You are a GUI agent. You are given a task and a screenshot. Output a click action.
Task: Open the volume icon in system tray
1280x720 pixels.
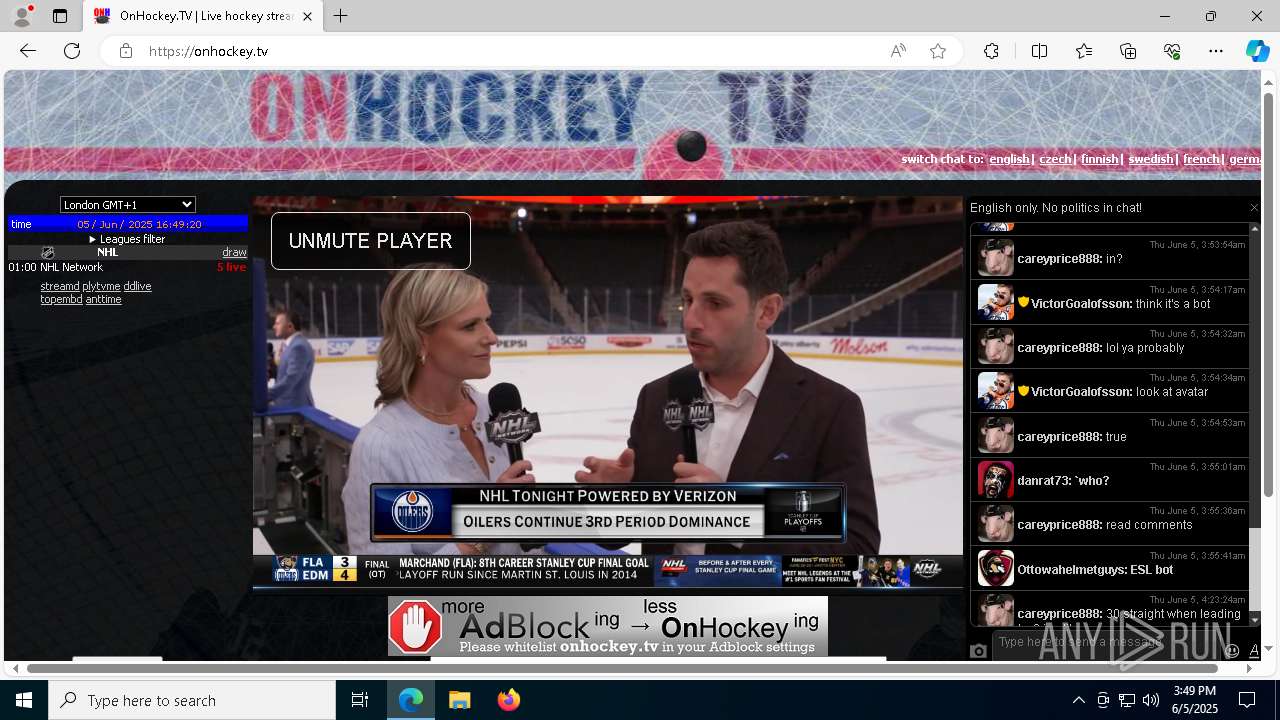1151,700
